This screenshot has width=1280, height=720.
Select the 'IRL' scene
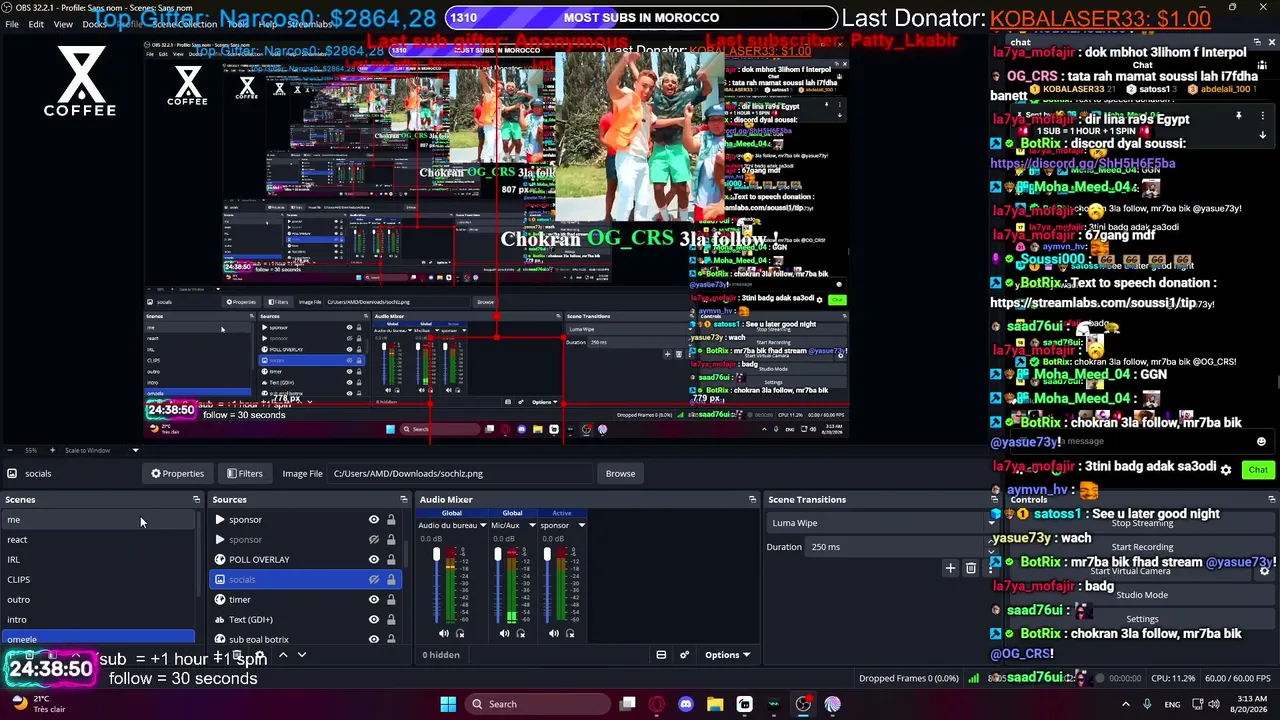click(x=99, y=559)
